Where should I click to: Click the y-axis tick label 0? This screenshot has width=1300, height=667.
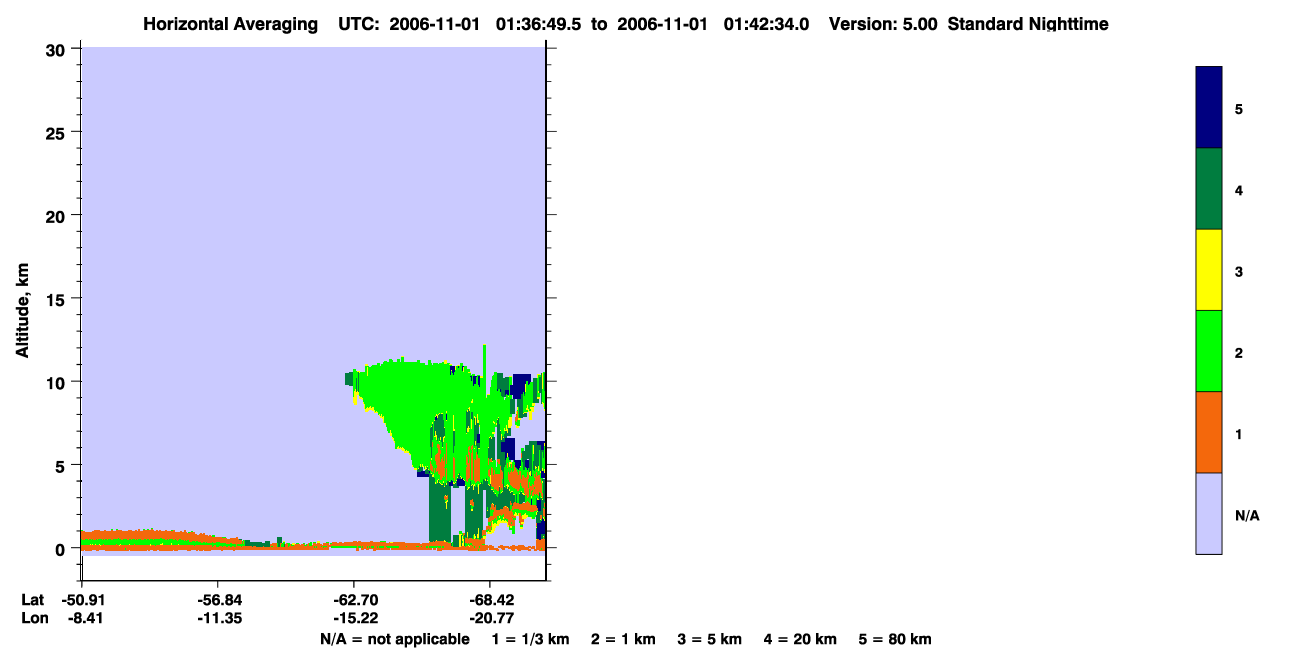click(x=61, y=549)
